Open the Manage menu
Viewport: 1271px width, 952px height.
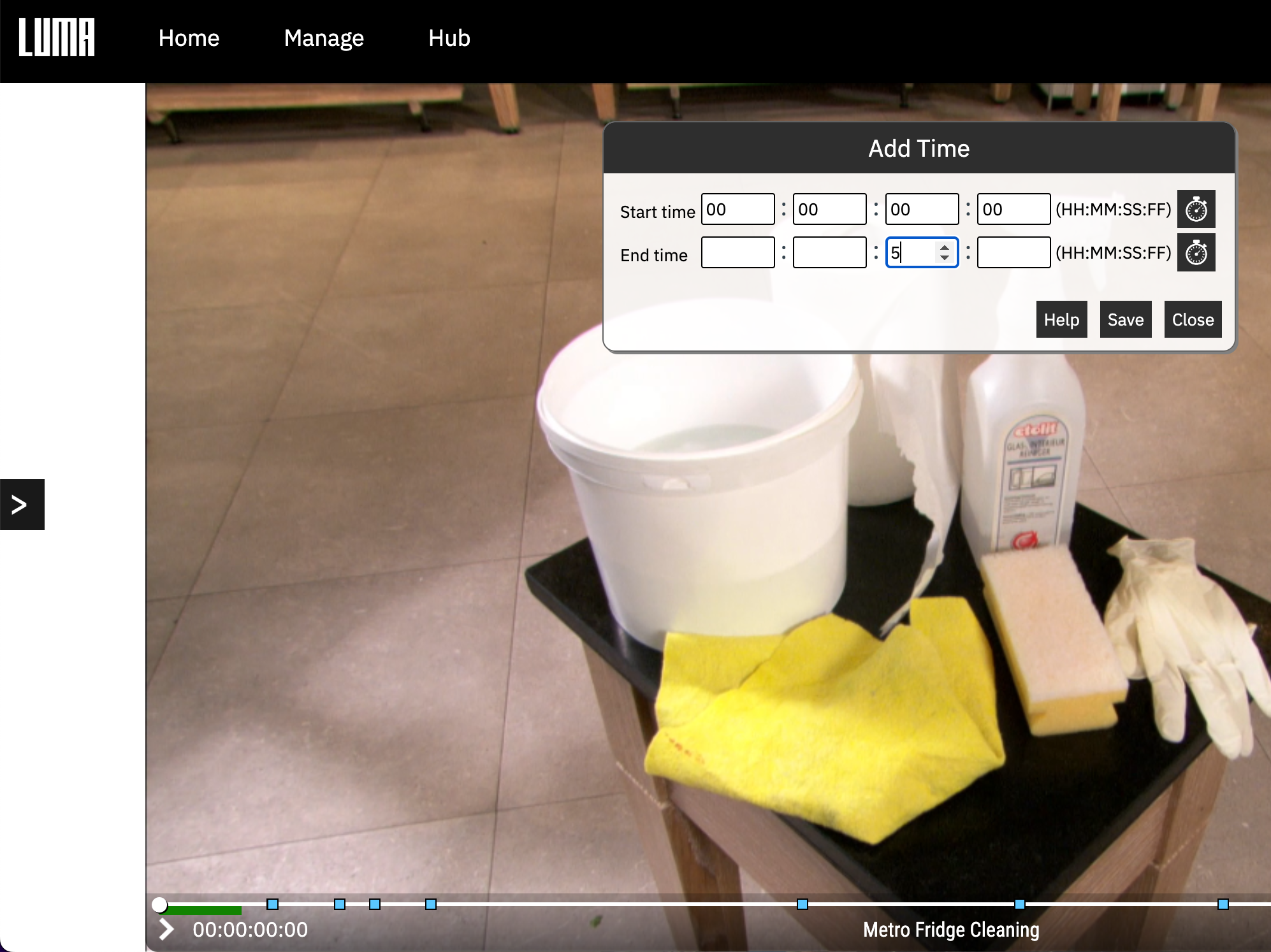tap(324, 38)
